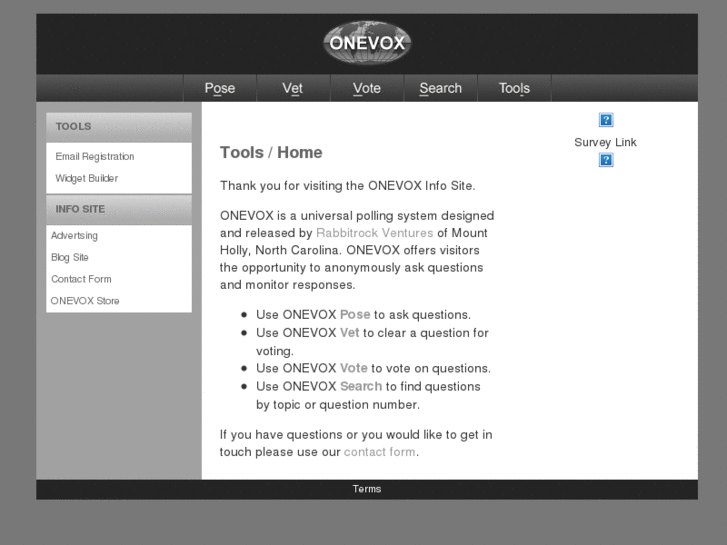Open the Vet navigation tab
Viewport: 727px width, 545px height.
tap(293, 88)
